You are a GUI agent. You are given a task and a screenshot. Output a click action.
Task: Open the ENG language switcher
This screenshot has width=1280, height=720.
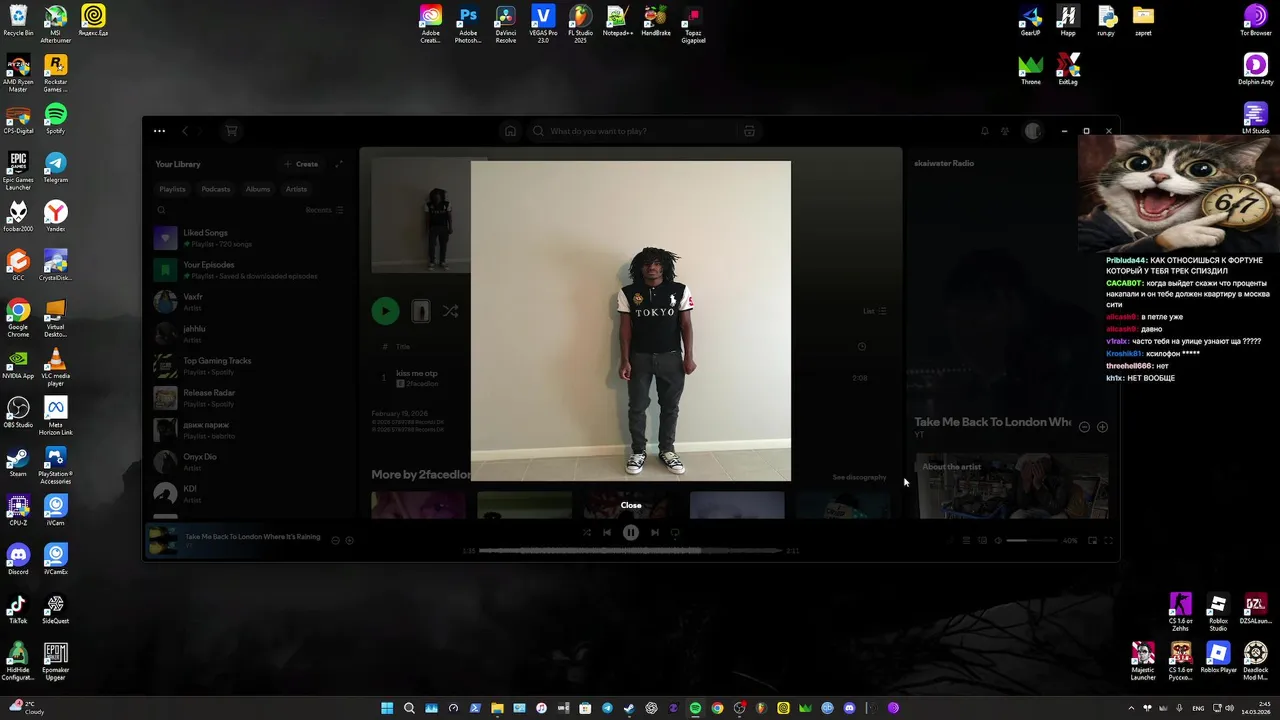tap(1198, 708)
